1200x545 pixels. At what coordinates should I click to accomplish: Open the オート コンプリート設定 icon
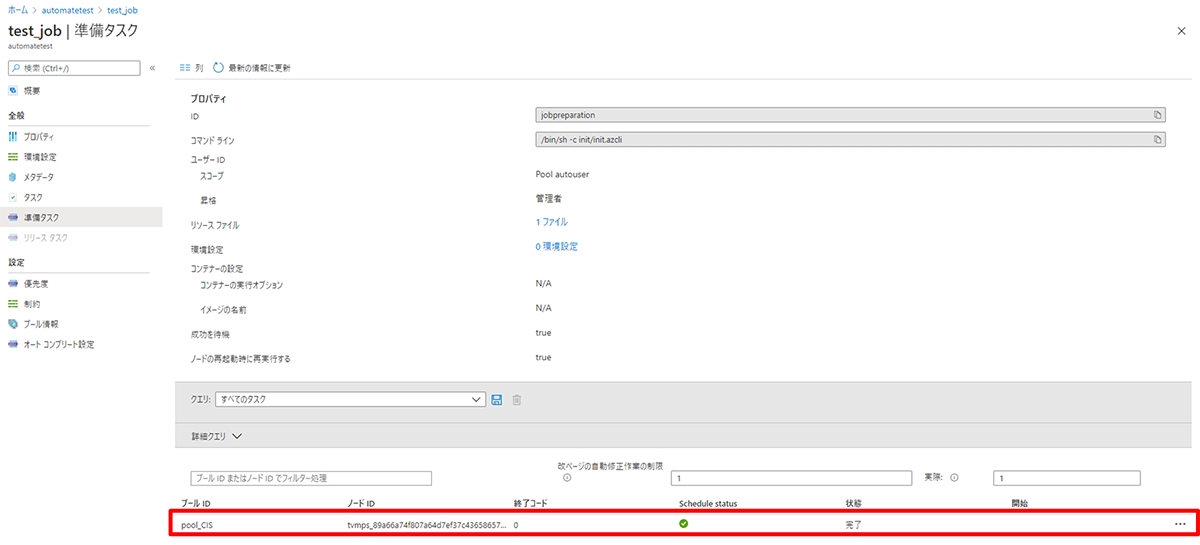click(13, 344)
